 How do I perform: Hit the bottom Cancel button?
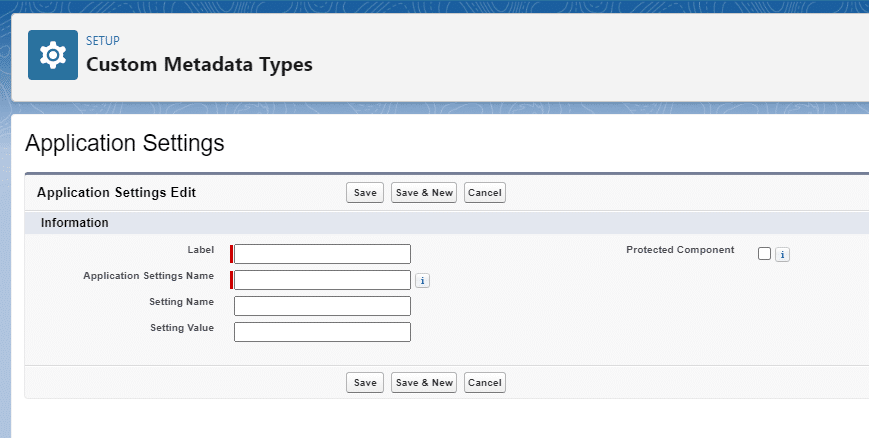tap(484, 382)
